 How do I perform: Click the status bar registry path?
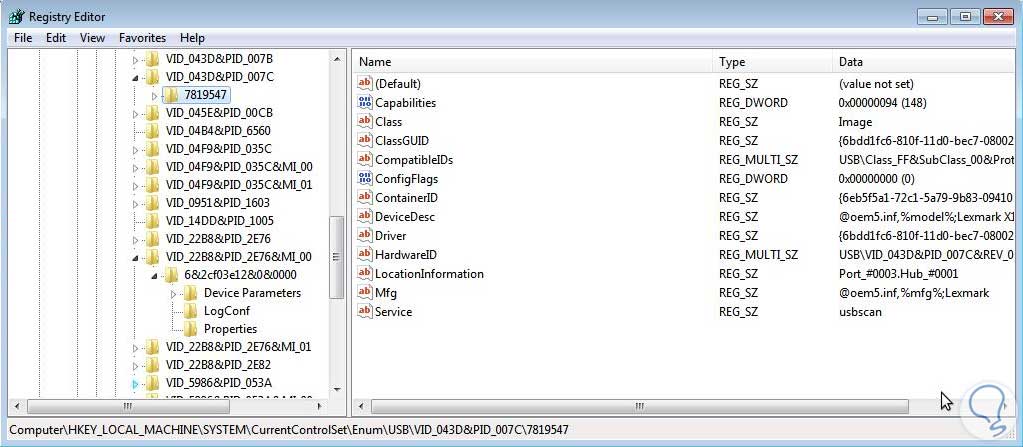coord(288,430)
